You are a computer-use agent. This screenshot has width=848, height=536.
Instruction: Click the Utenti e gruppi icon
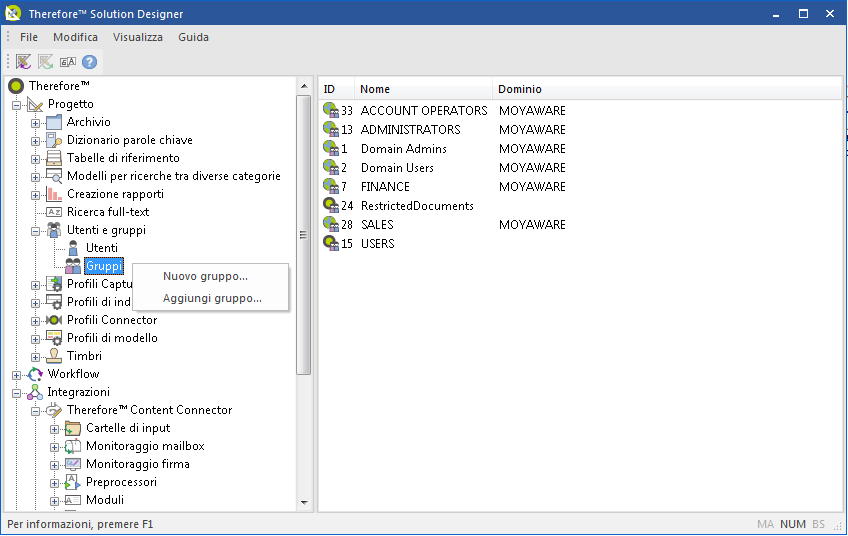click(x=54, y=230)
